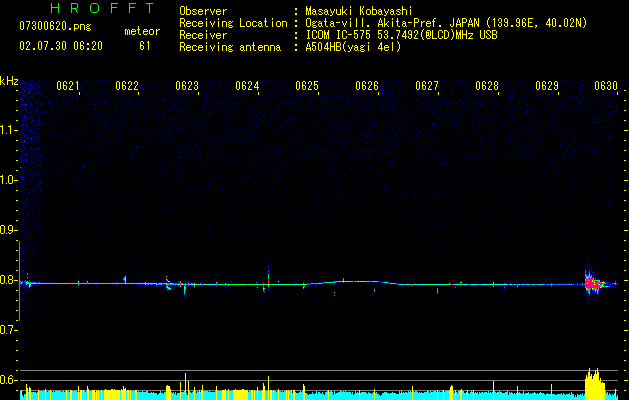Click the 1.1 kHz frequency label
The width and height of the screenshot is (629, 400).
point(8,130)
